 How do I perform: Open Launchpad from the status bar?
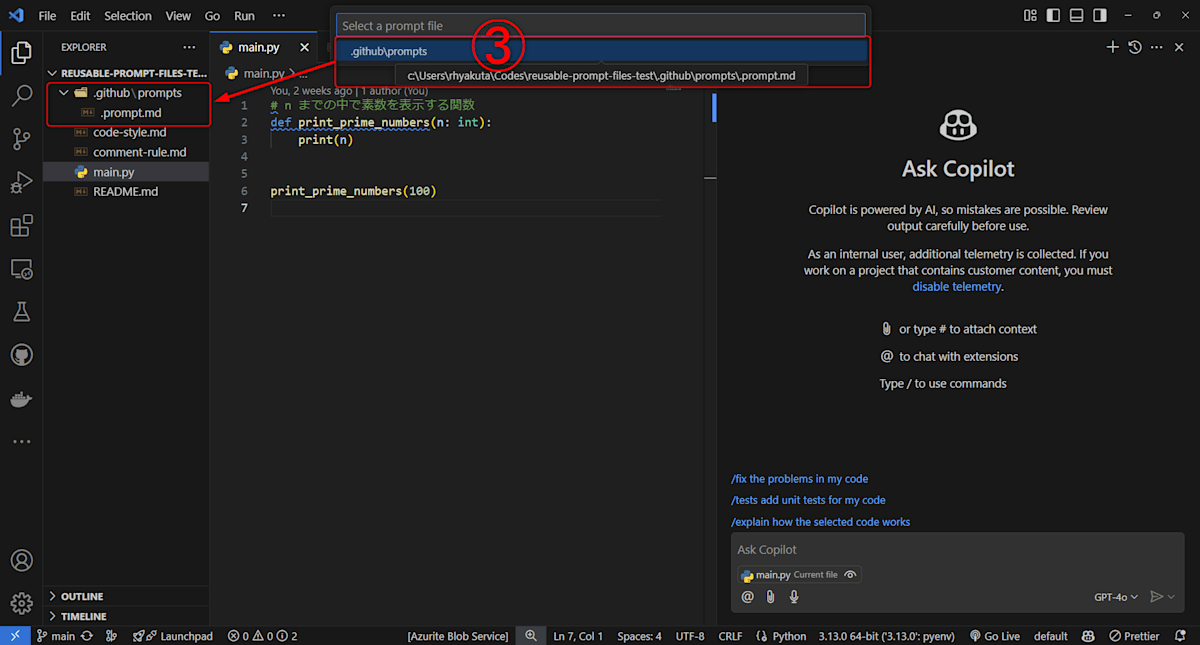173,636
